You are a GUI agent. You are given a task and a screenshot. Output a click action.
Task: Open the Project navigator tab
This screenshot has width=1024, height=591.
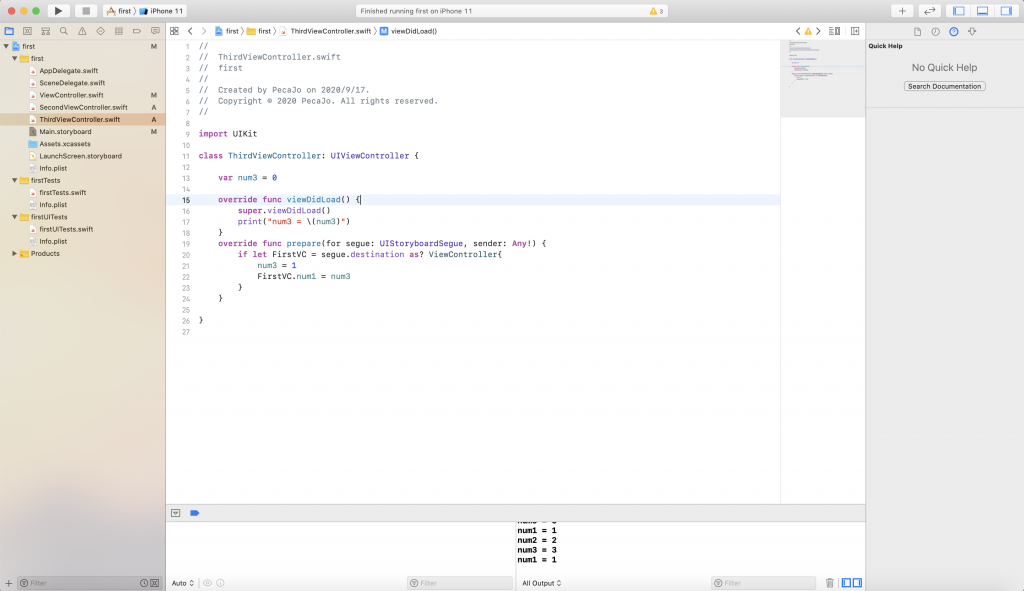pyautogui.click(x=9, y=31)
